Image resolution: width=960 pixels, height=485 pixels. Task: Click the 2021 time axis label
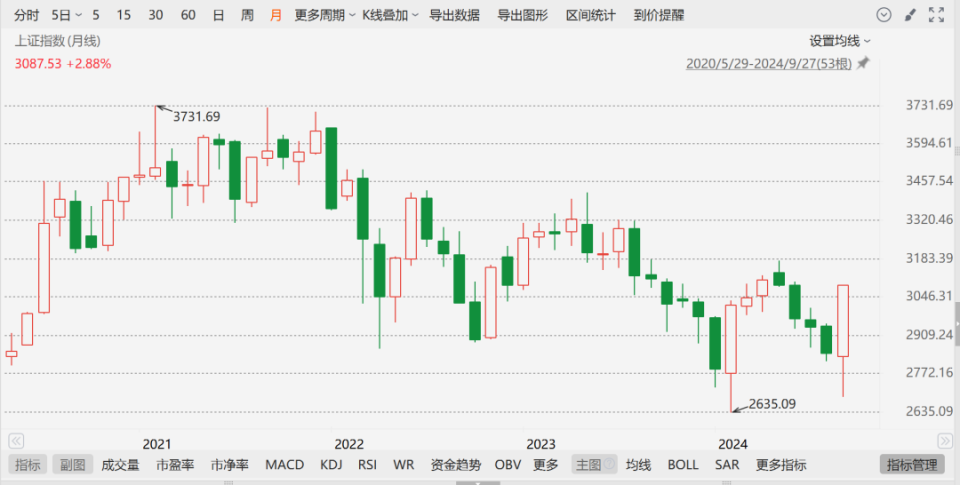157,444
